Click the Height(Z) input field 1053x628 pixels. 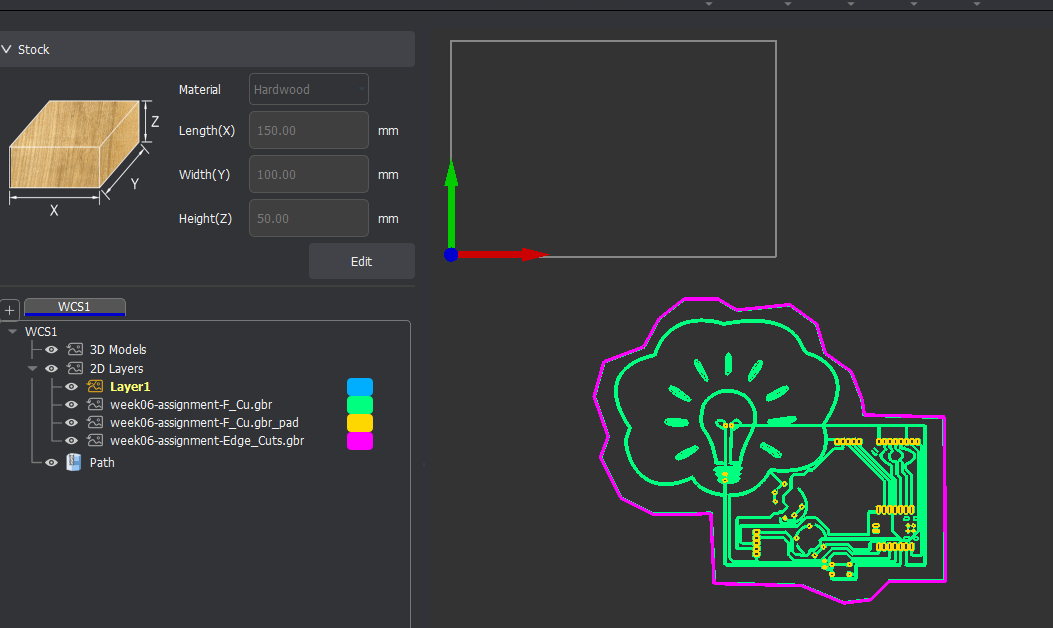point(308,218)
